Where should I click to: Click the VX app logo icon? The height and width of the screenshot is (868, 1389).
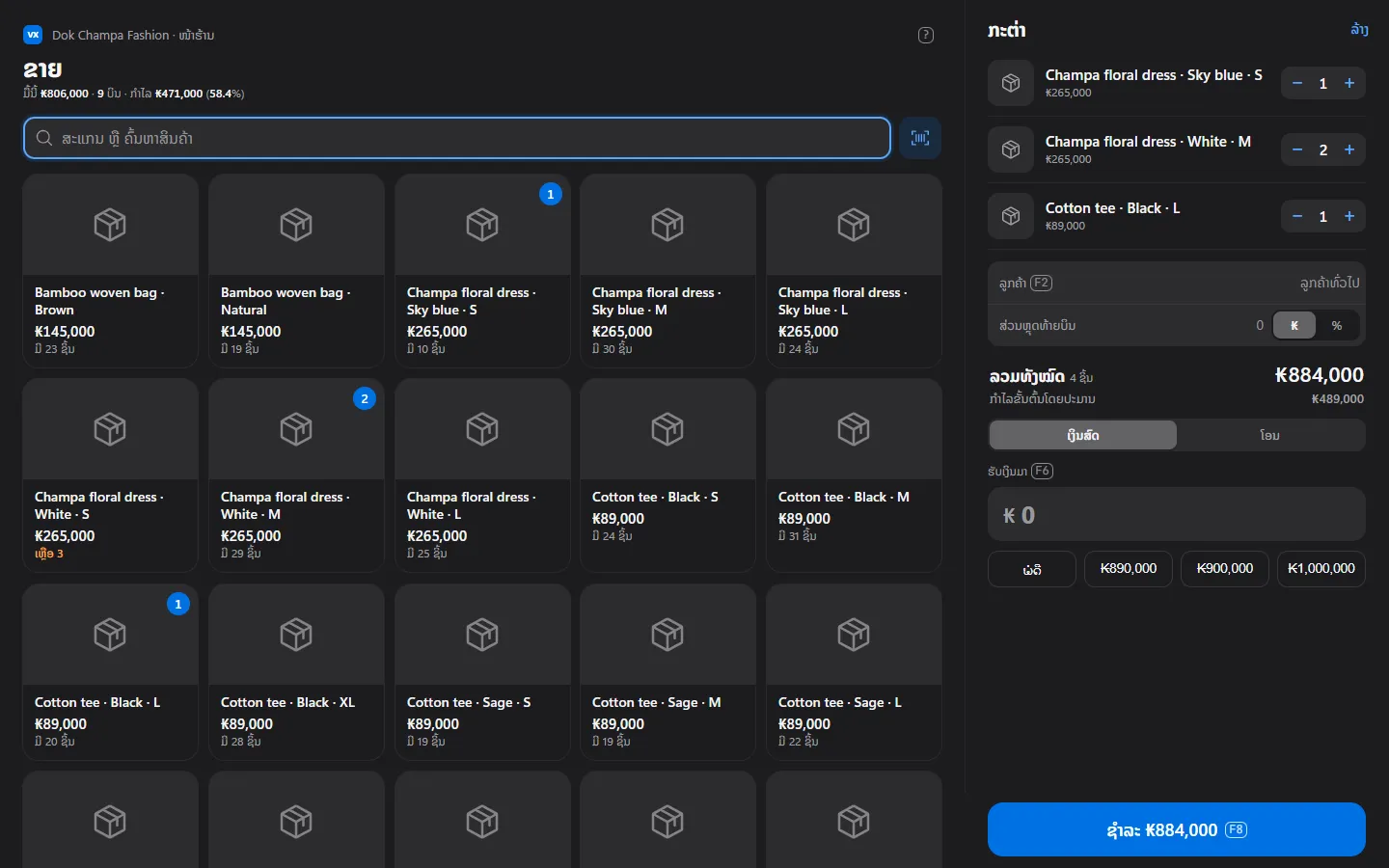click(33, 35)
